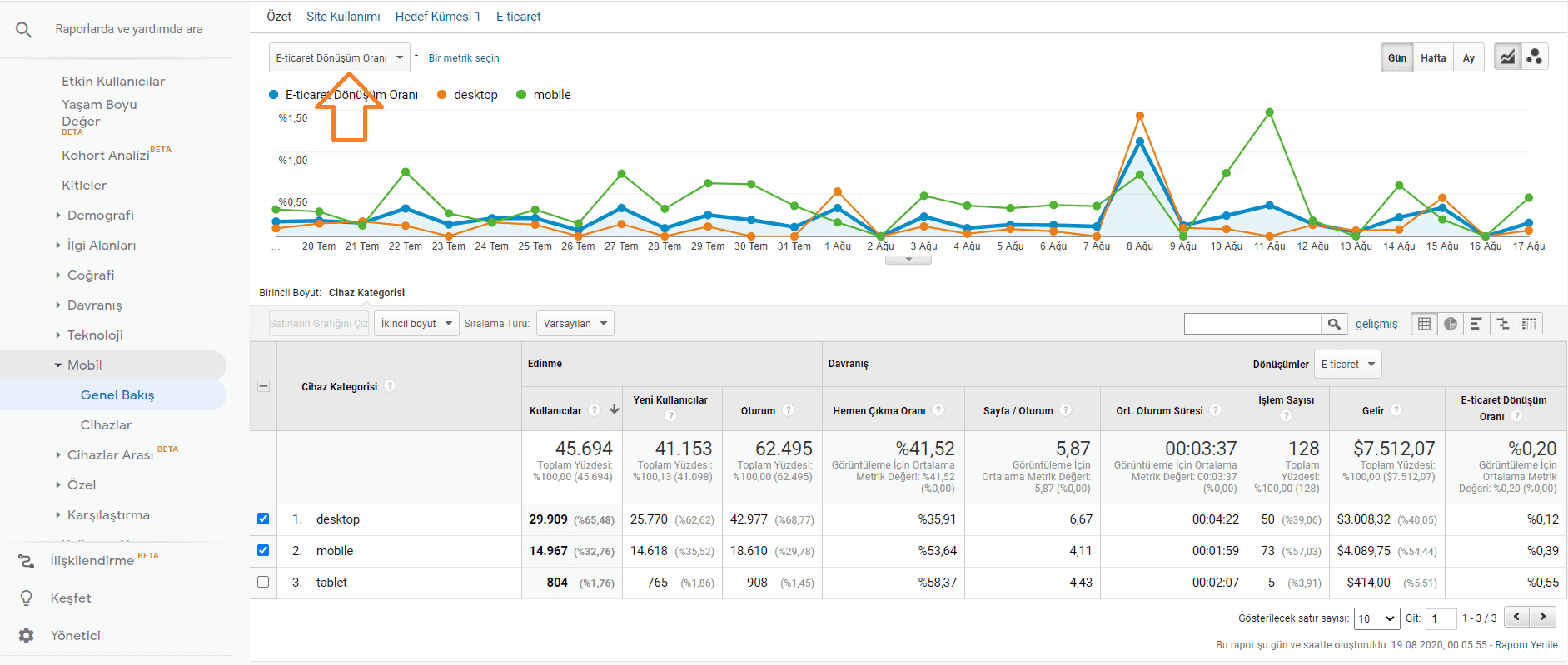Switch to line chart view icon

pos(1507,57)
